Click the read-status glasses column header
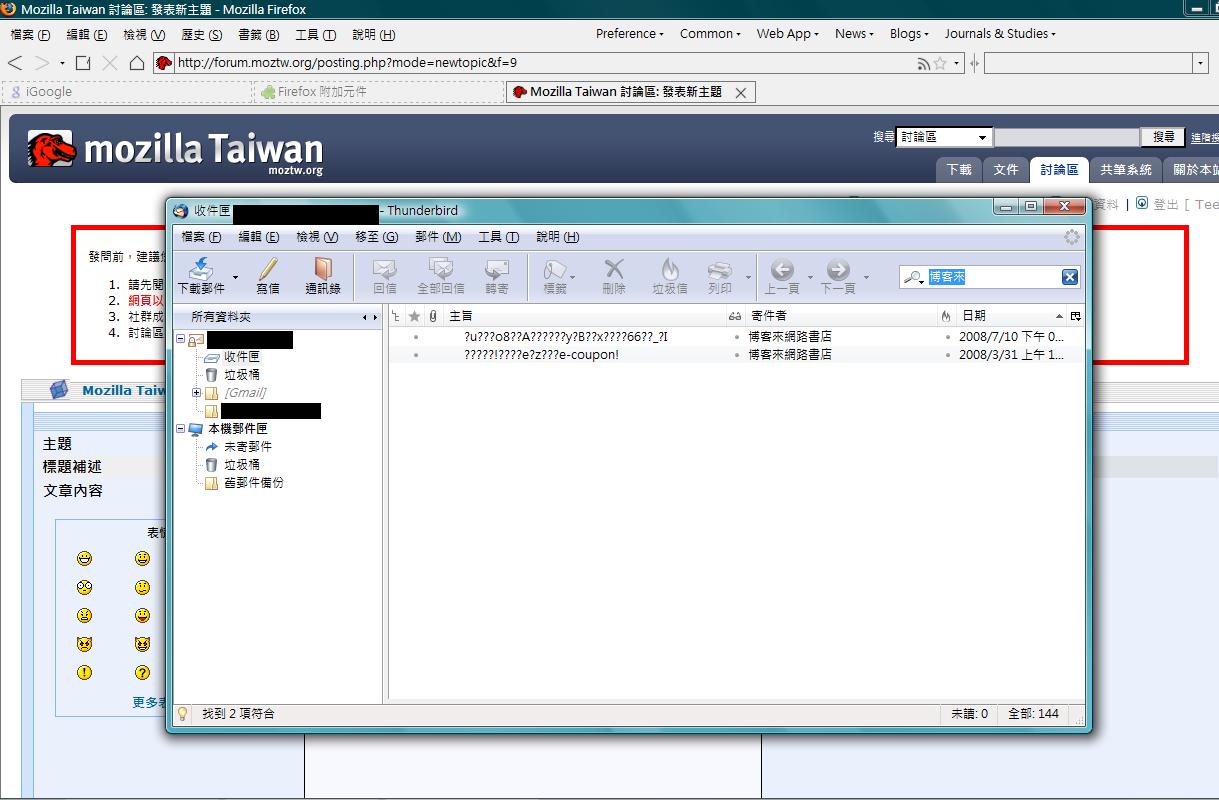1219x800 pixels. coord(735,316)
